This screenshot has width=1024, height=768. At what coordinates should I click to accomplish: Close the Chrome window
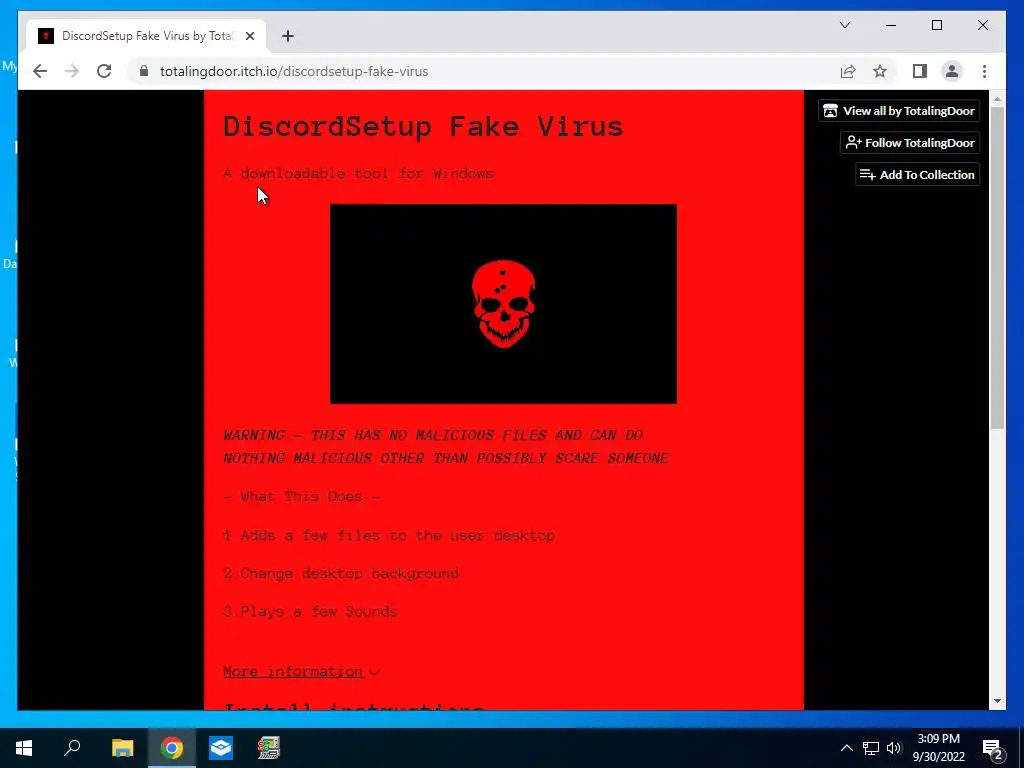click(x=982, y=25)
